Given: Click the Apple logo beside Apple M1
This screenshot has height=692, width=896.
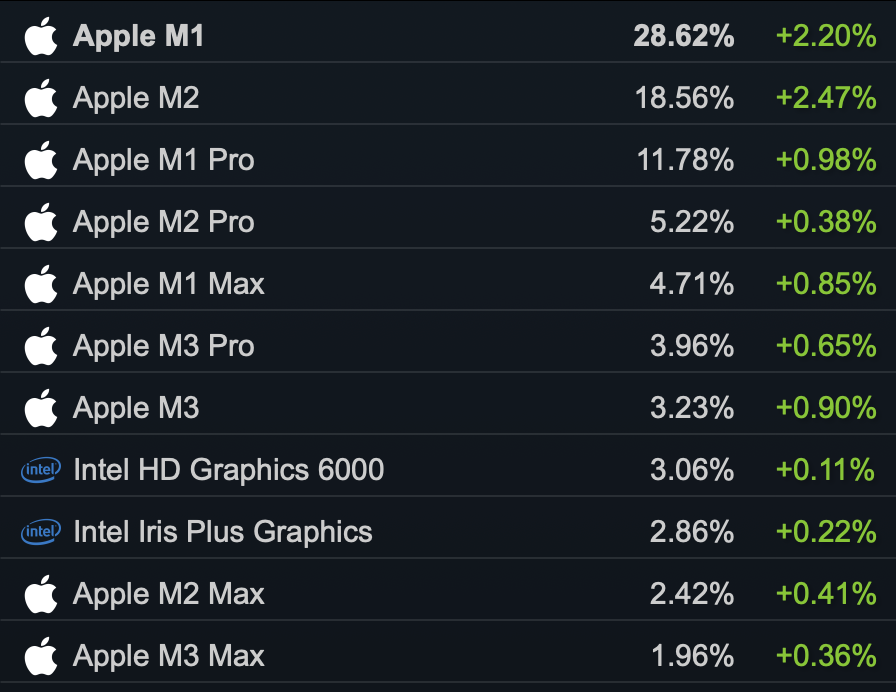Looking at the screenshot, I should tap(41, 36).
